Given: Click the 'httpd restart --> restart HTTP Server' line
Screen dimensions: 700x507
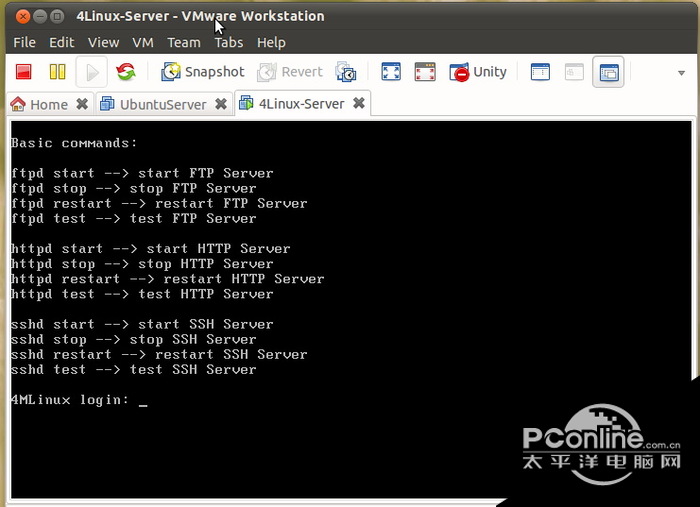Looking at the screenshot, I should (x=167, y=279).
